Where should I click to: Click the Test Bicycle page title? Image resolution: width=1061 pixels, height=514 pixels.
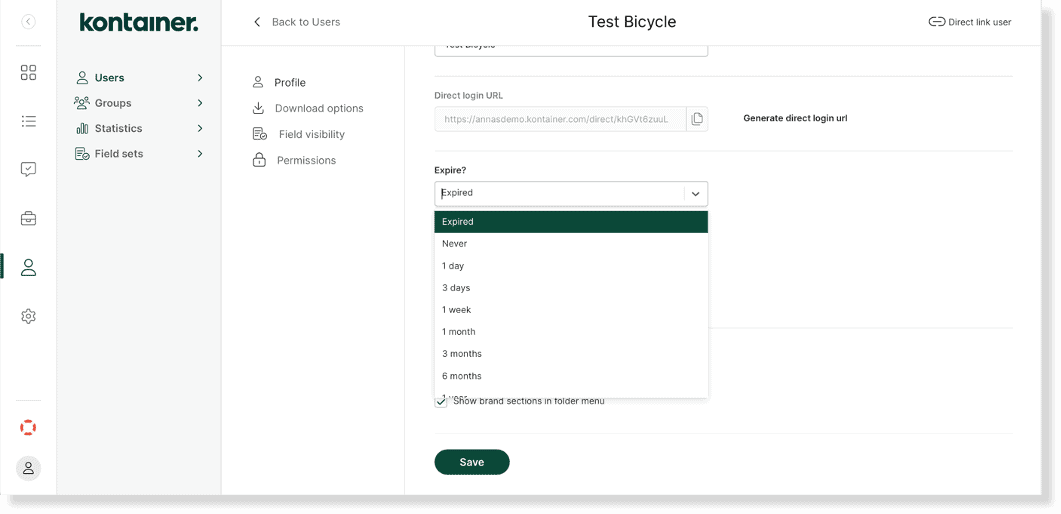click(x=632, y=22)
